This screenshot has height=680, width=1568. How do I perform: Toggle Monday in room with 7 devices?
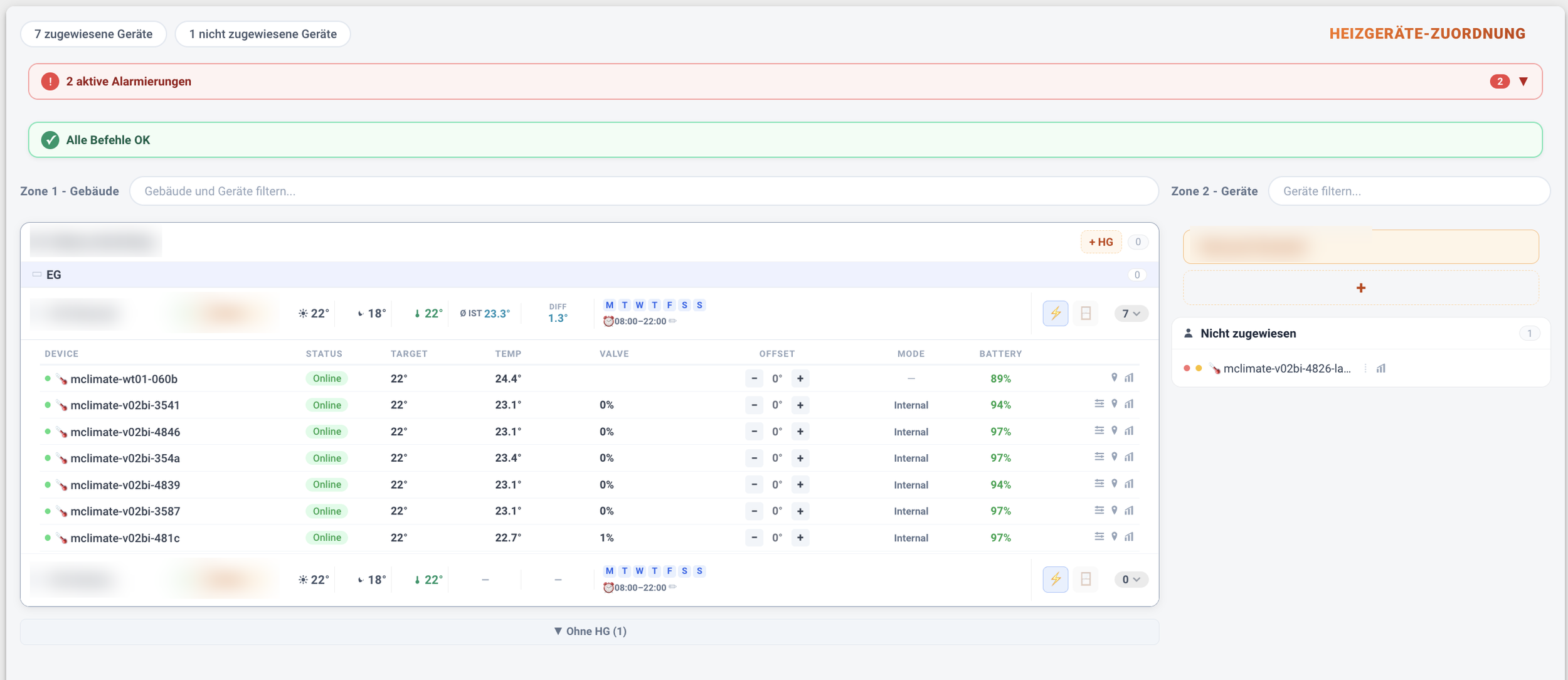pos(610,305)
